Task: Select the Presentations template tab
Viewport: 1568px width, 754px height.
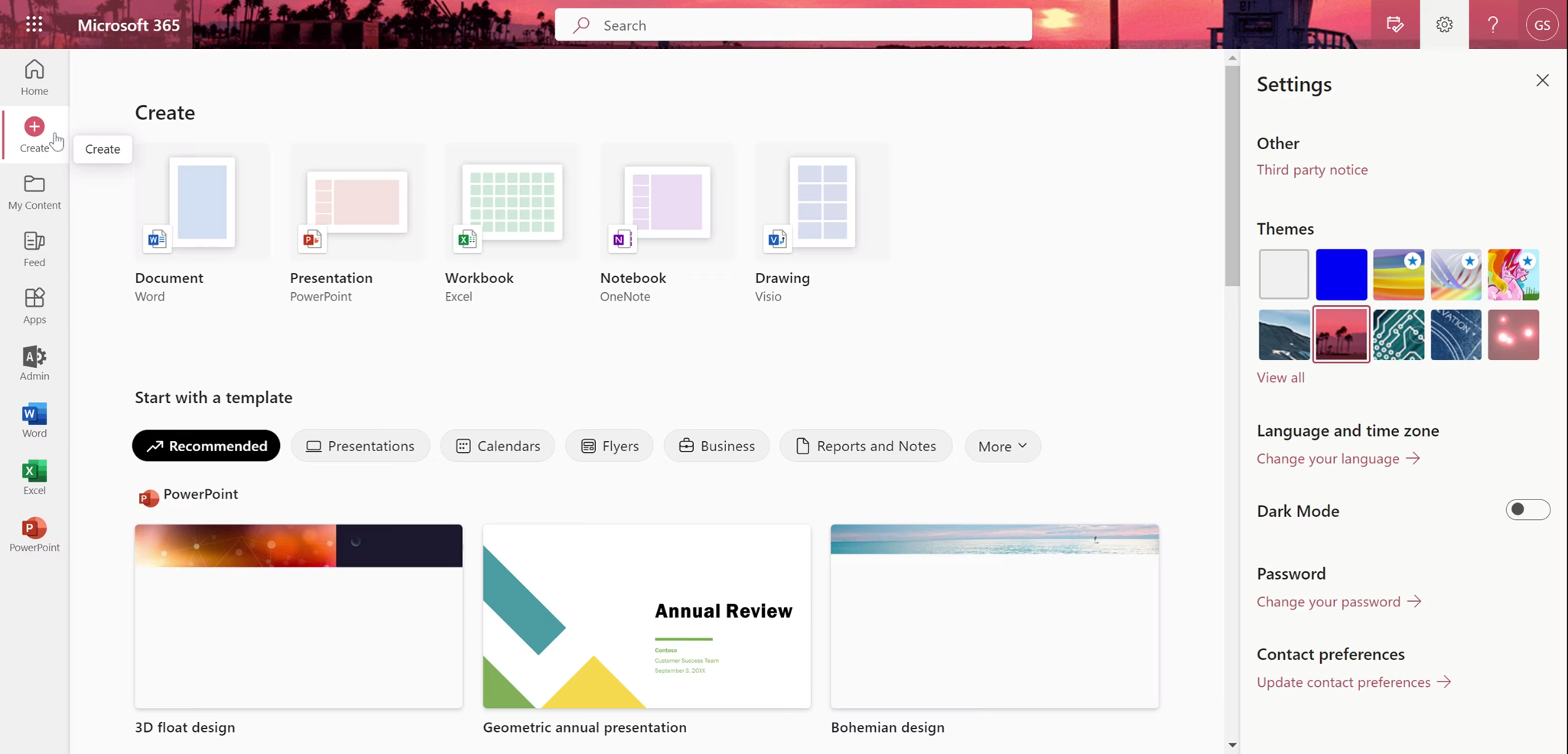Action: click(x=360, y=446)
